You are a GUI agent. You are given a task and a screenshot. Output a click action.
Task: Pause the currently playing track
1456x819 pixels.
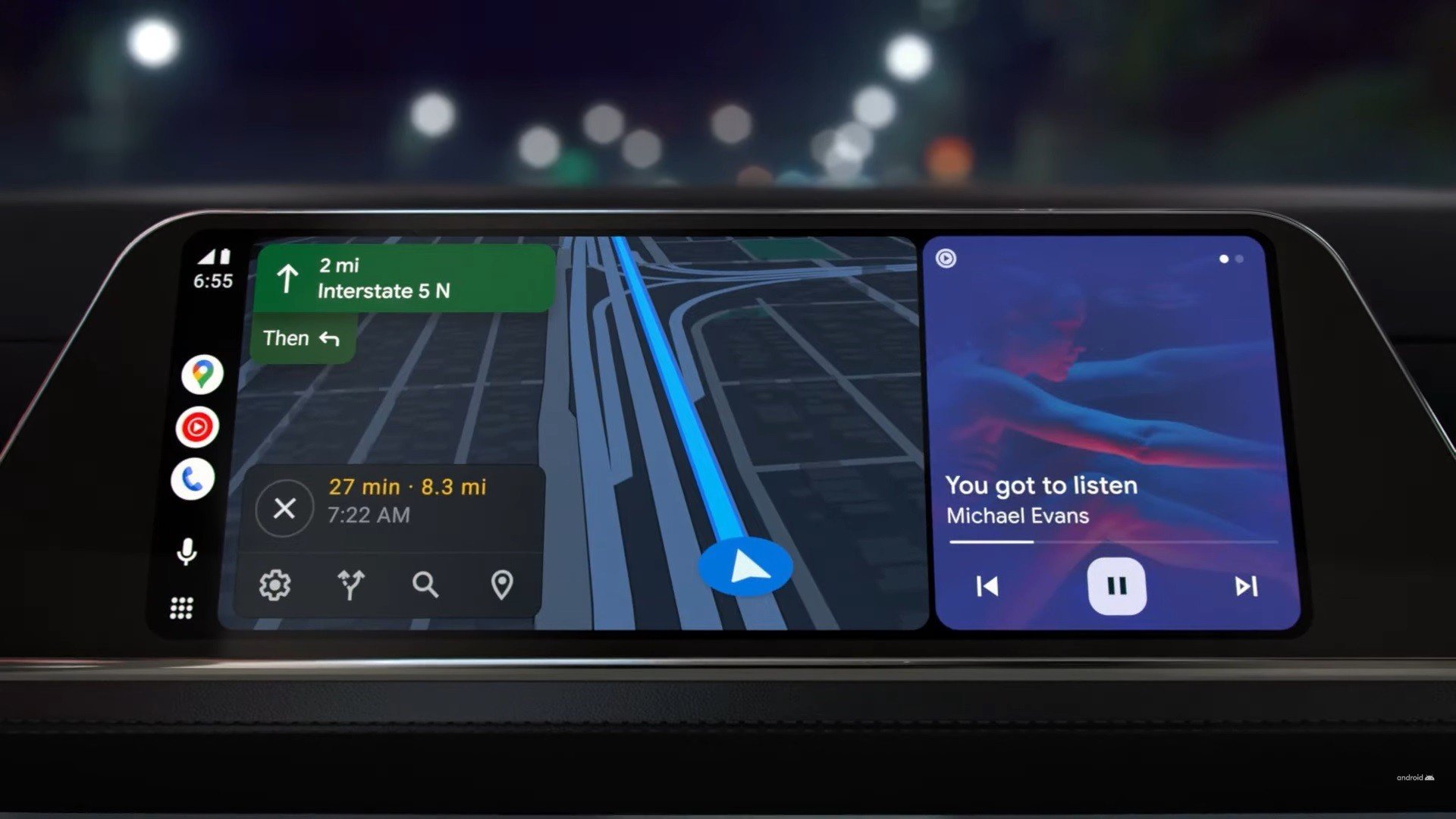tap(1112, 587)
